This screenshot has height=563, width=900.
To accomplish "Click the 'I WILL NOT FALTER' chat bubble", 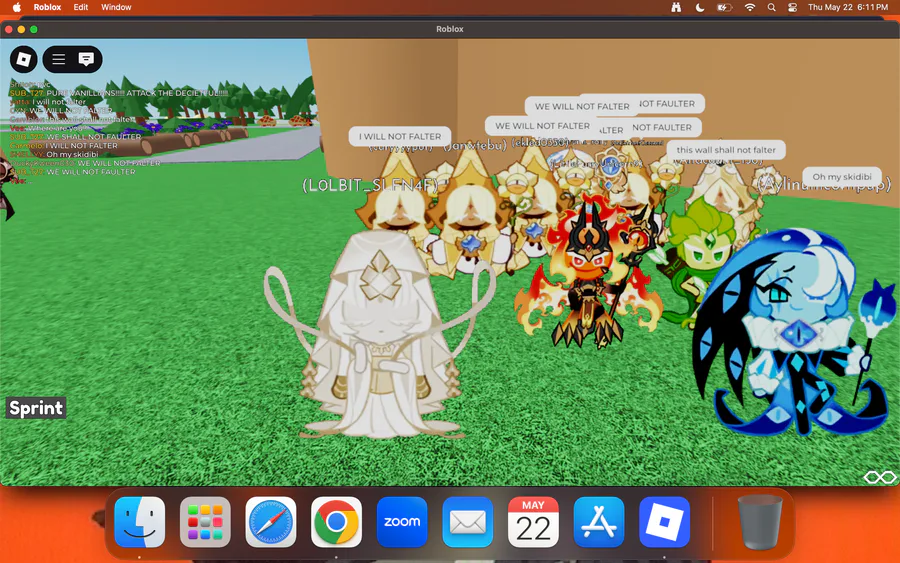I will coord(400,137).
